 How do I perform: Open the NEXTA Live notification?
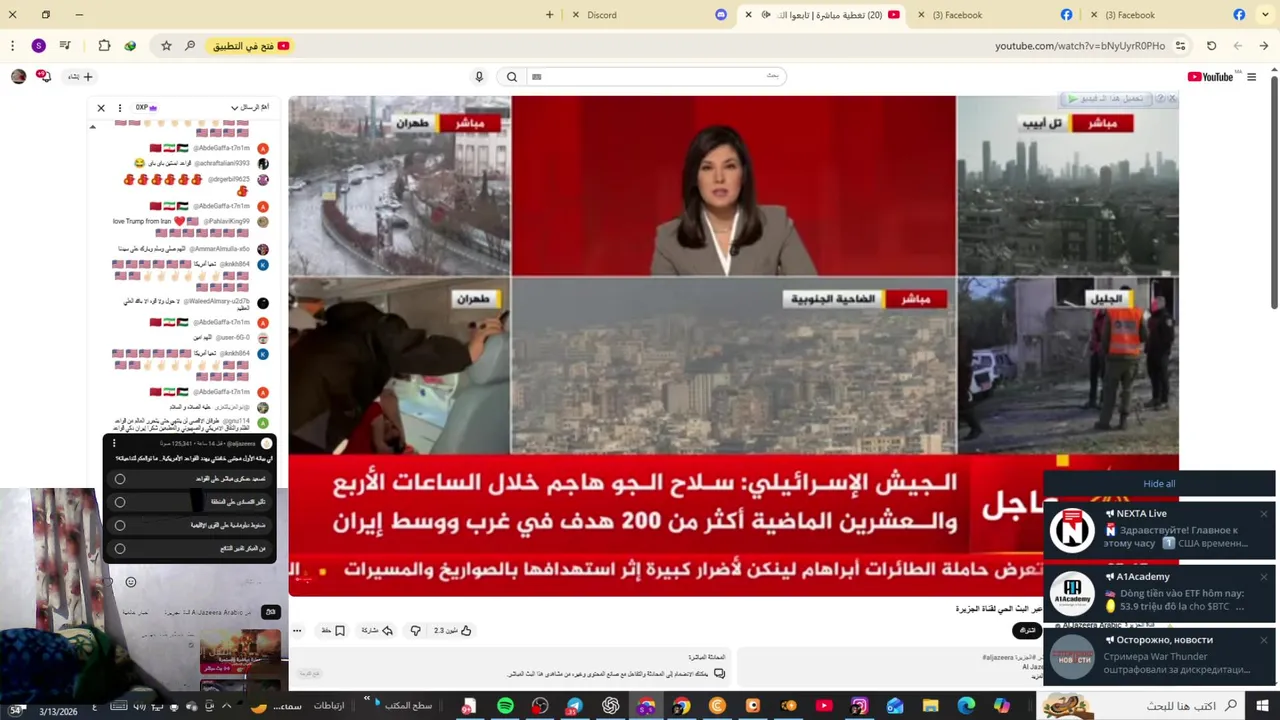coord(1160,529)
